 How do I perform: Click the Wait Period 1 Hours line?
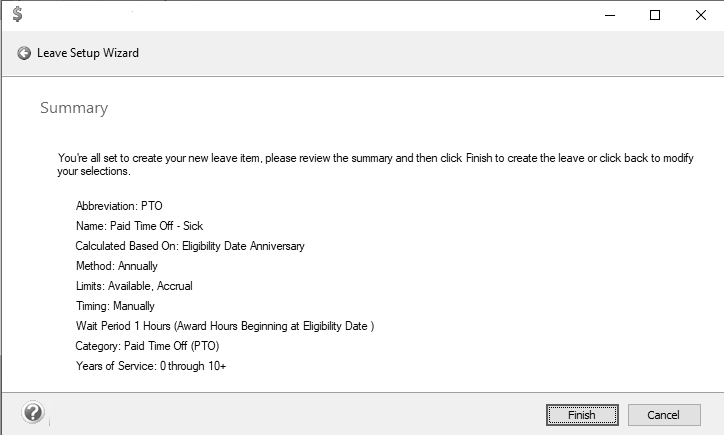(225, 326)
